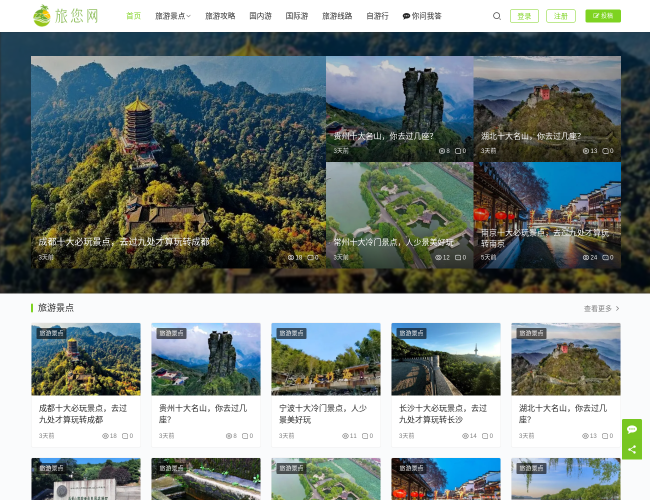Viewport: 650px width, 500px height.
Task: Click comment icon on 常州十大冷门景点 banner
Action: [458, 257]
